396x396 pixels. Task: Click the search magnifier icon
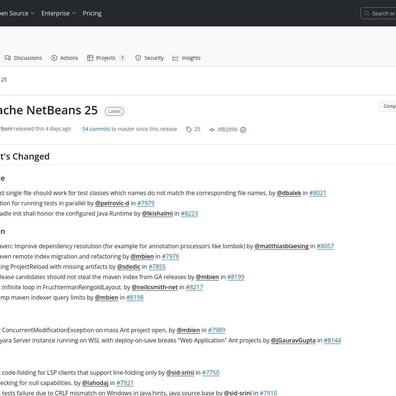click(x=367, y=13)
